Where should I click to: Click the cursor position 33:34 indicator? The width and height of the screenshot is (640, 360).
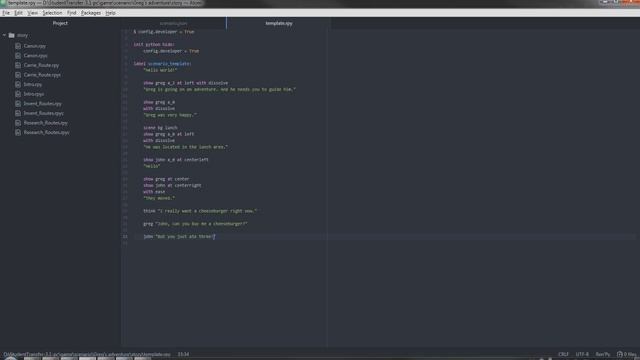pos(183,354)
